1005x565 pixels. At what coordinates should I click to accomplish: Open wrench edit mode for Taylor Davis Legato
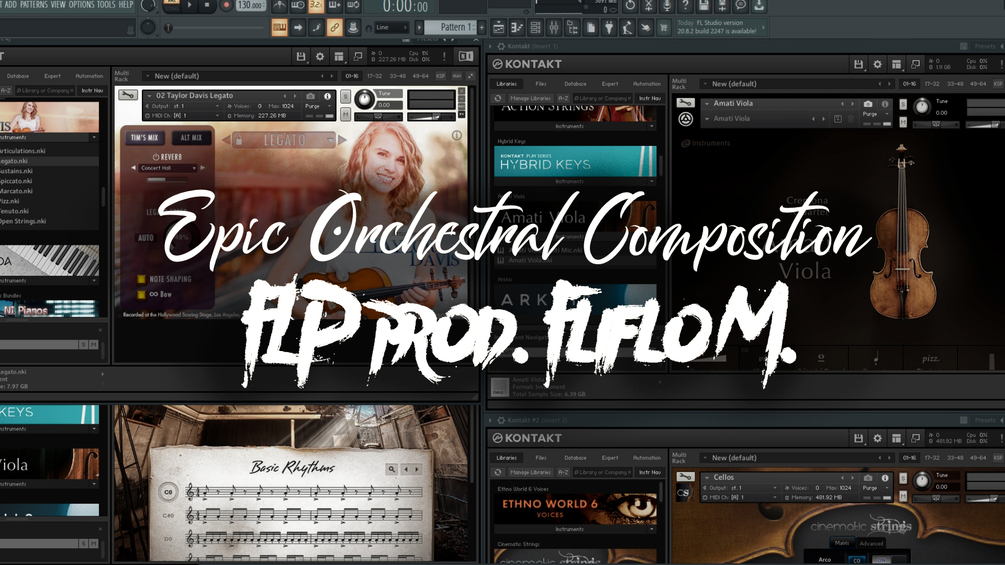pyautogui.click(x=128, y=95)
